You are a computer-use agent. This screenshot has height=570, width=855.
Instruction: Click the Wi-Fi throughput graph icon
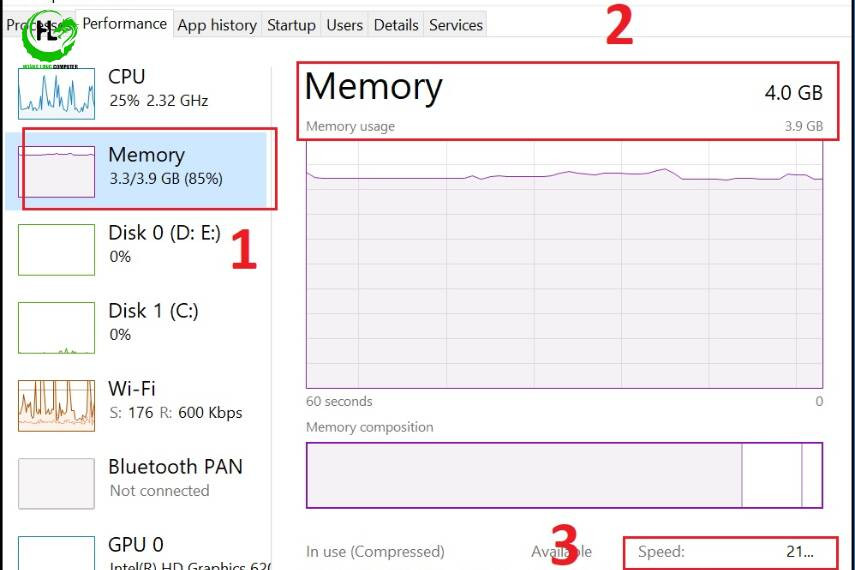pyautogui.click(x=56, y=406)
